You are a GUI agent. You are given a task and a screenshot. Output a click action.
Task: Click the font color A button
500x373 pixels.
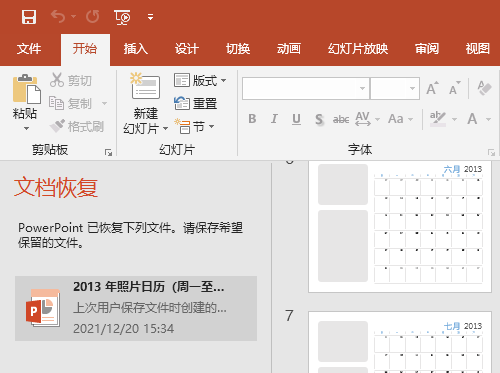pyautogui.click(x=472, y=119)
